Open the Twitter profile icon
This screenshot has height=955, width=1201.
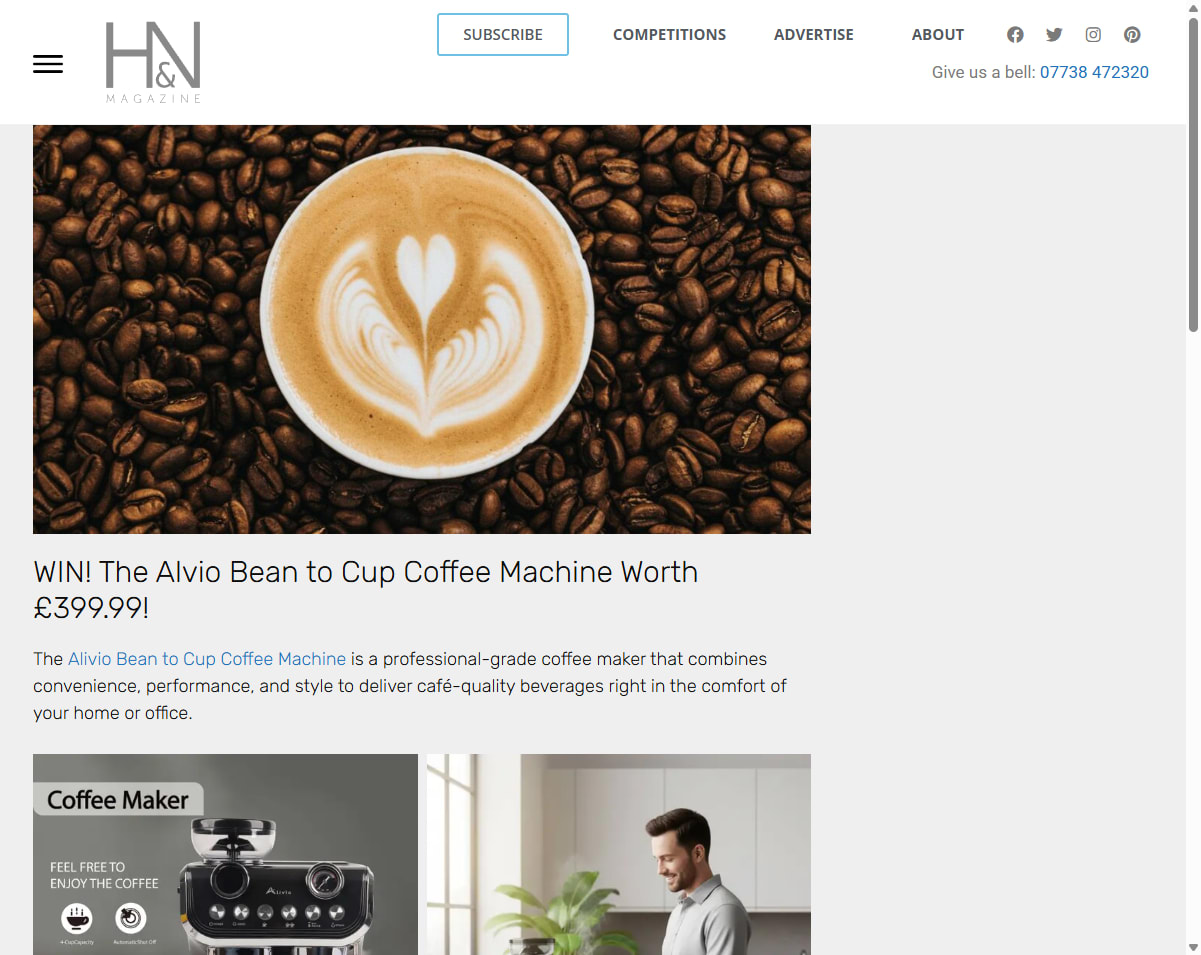click(x=1054, y=35)
